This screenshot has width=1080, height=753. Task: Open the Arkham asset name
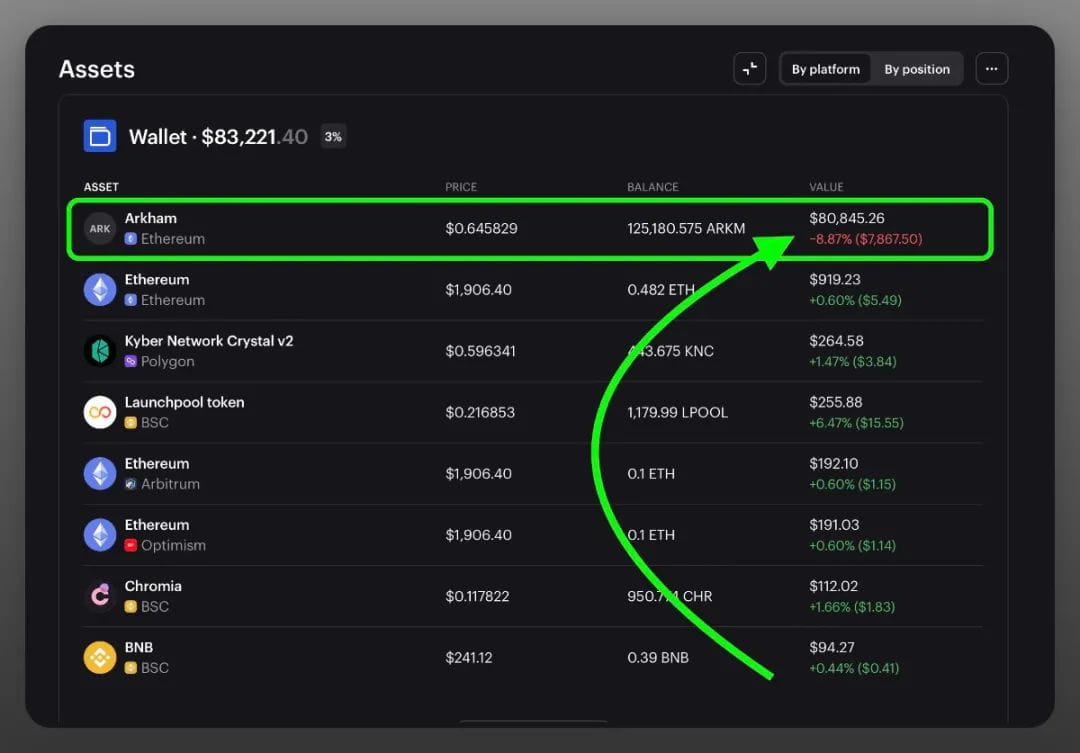(151, 218)
